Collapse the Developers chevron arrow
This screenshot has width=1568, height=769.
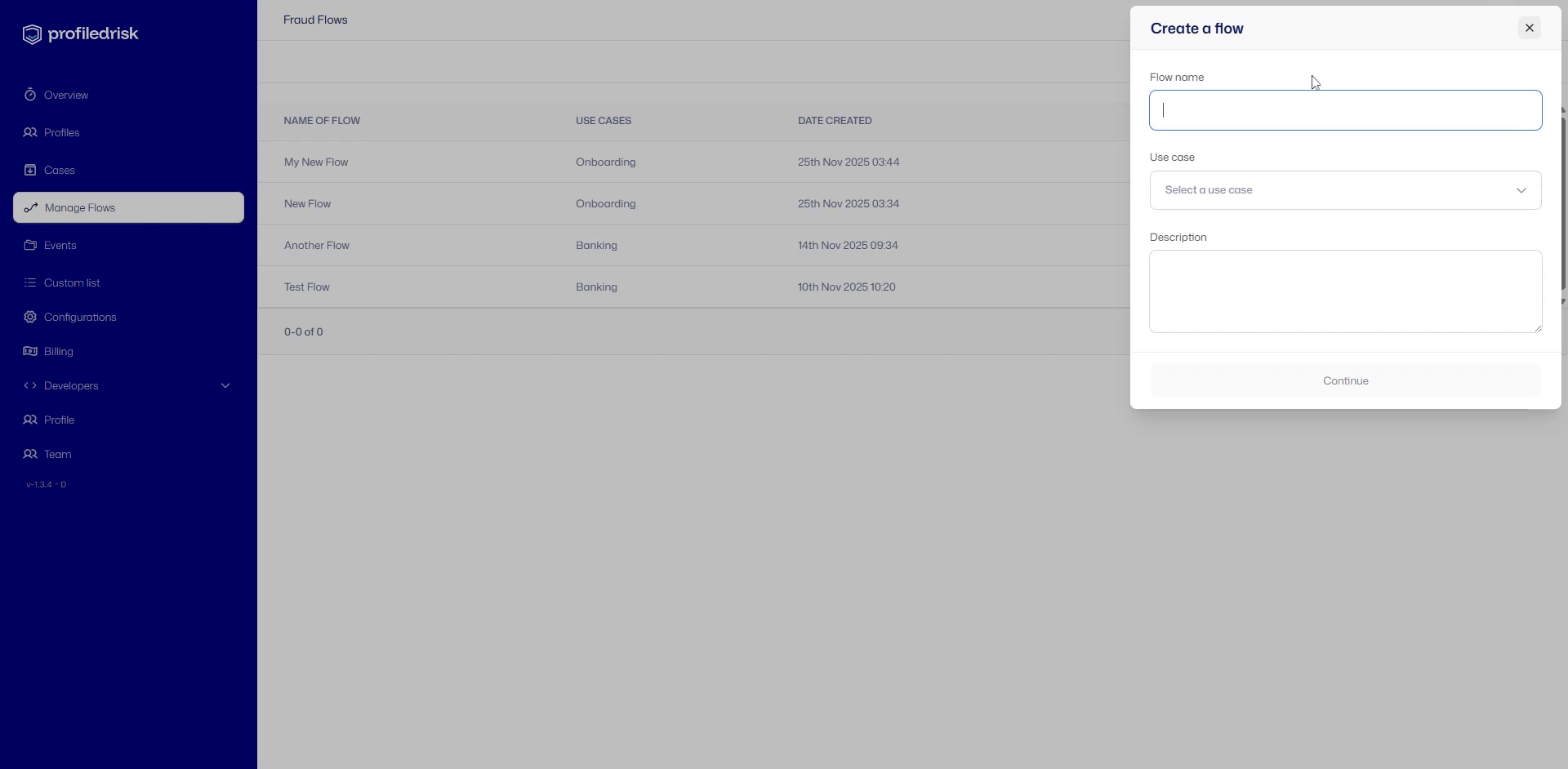pos(225,385)
